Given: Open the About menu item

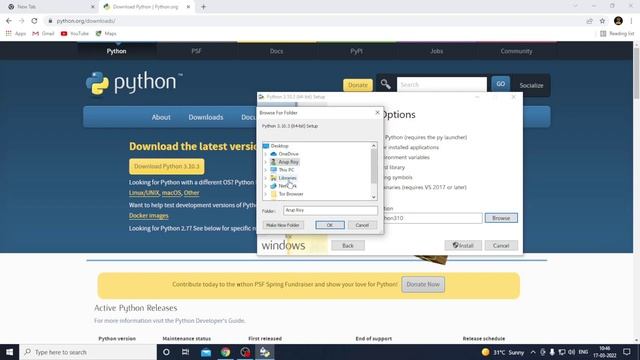Looking at the screenshot, I should click(161, 117).
